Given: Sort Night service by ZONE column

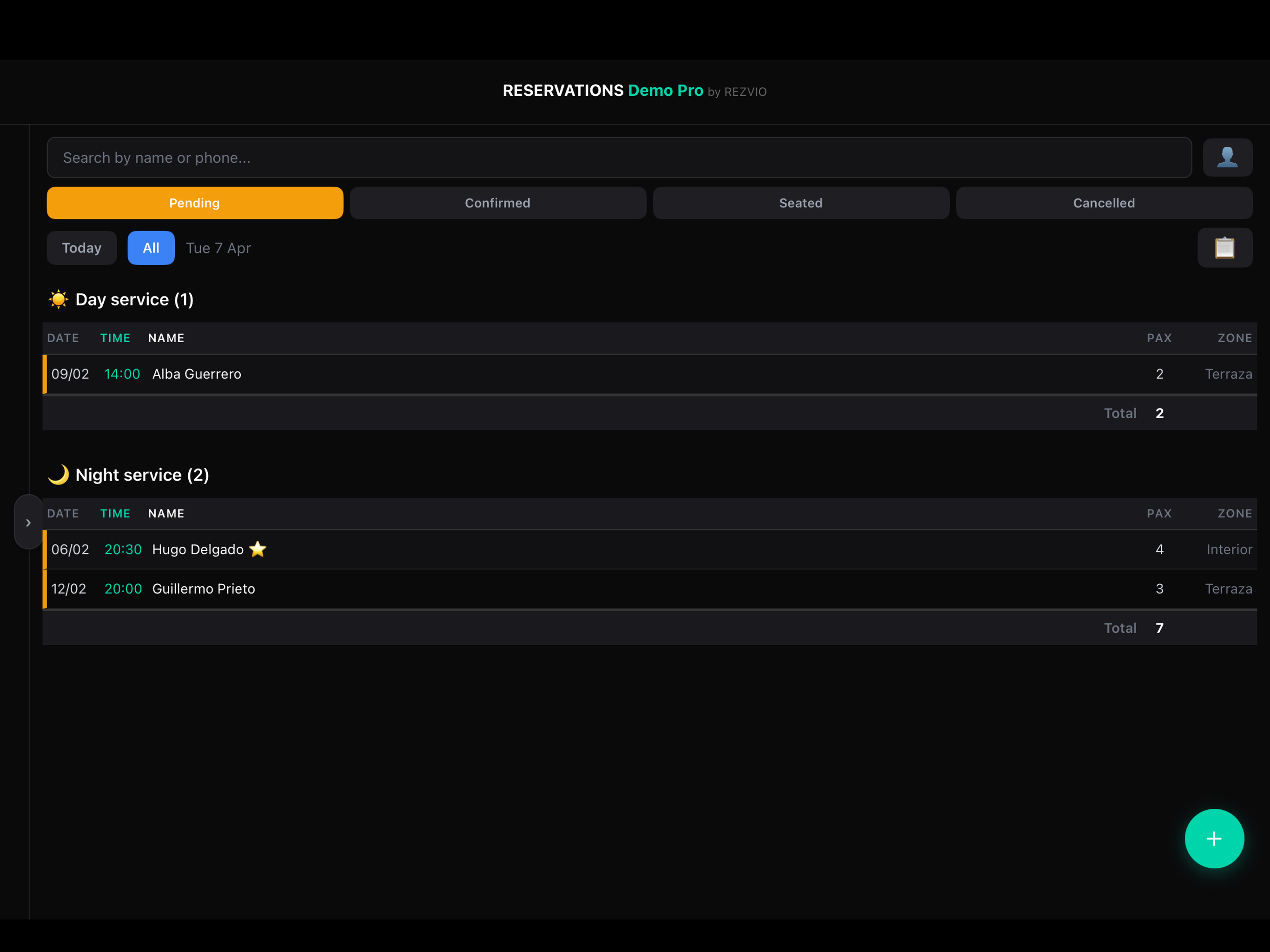Looking at the screenshot, I should [1235, 513].
